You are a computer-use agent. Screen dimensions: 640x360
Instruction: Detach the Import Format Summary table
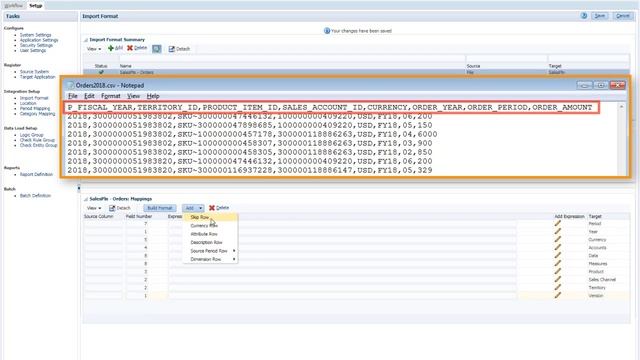coord(179,49)
